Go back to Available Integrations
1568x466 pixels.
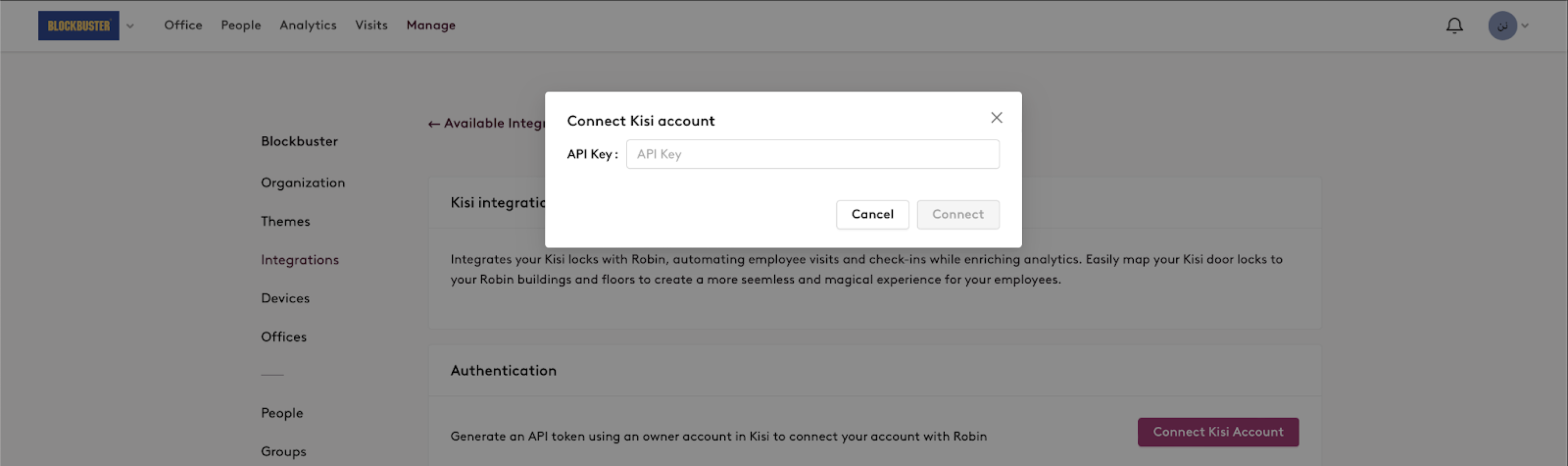click(x=487, y=124)
